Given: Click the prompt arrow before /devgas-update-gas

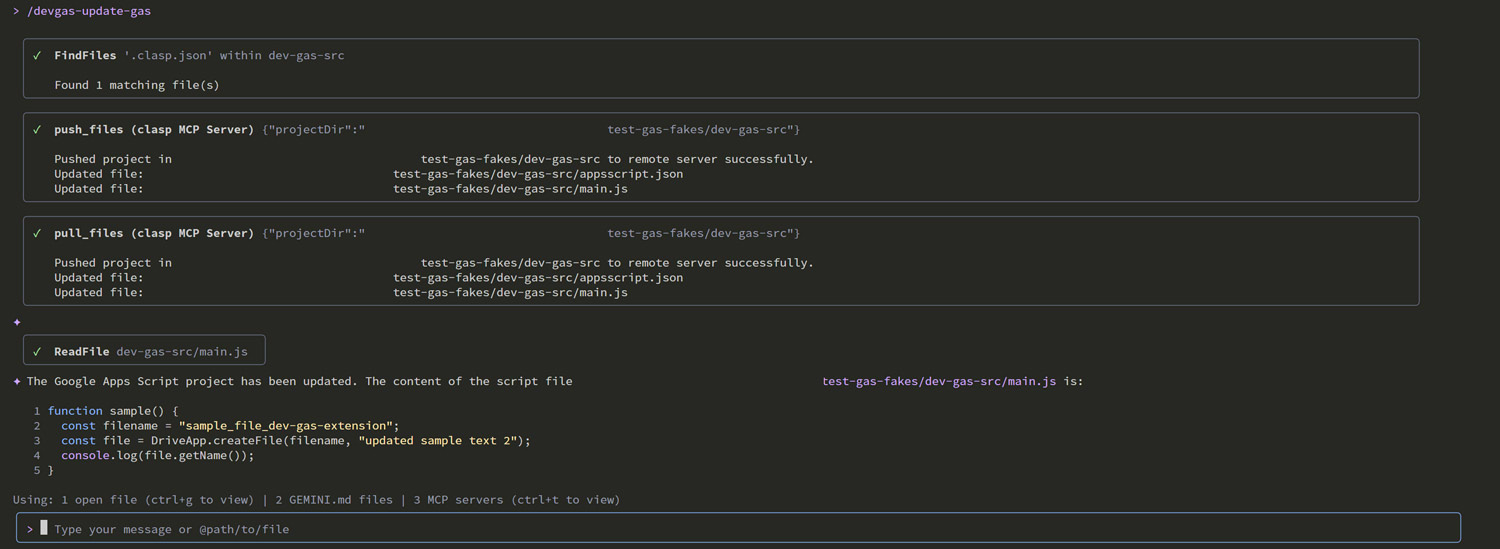Looking at the screenshot, I should tap(16, 11).
